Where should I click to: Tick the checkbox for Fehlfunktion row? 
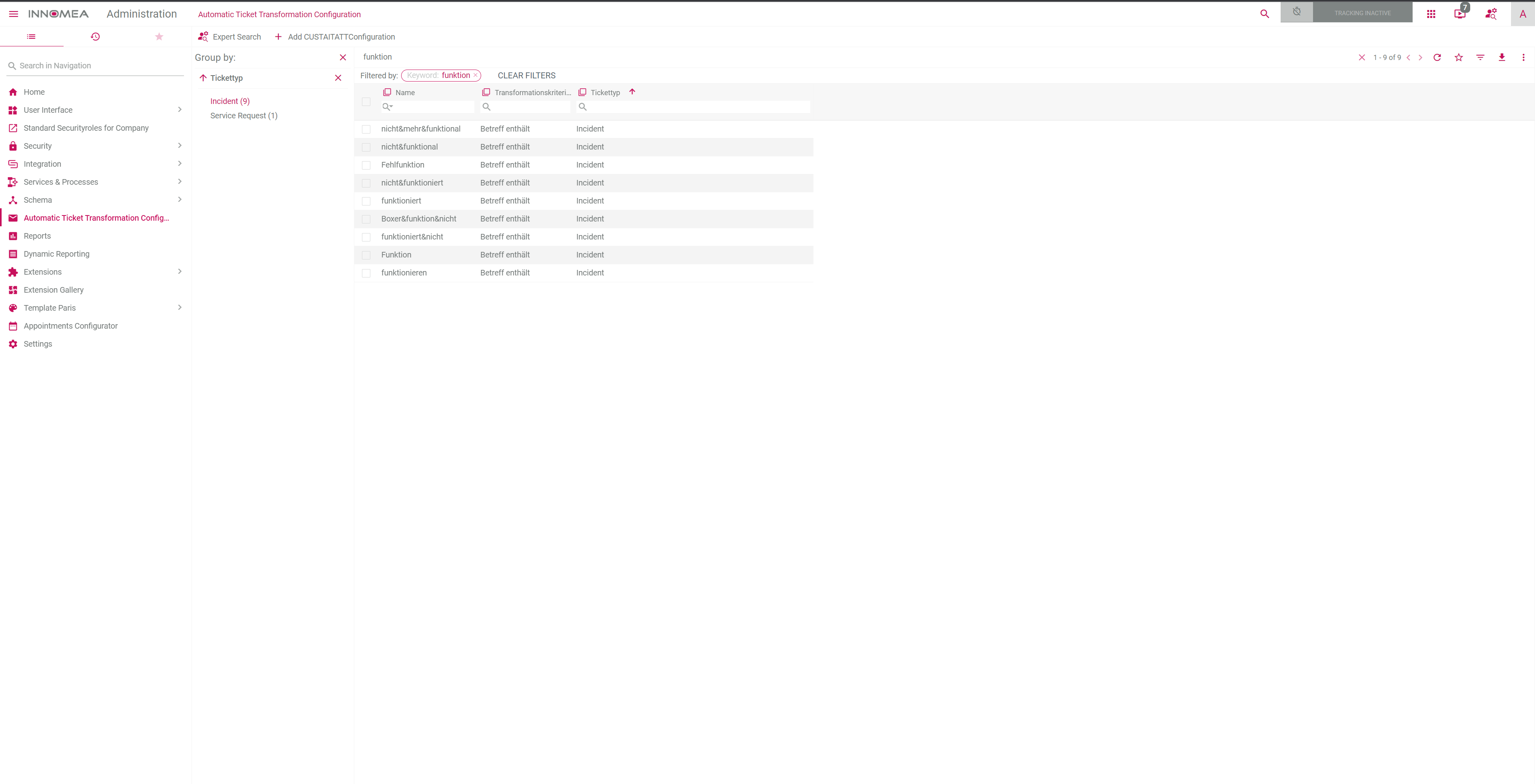[366, 165]
